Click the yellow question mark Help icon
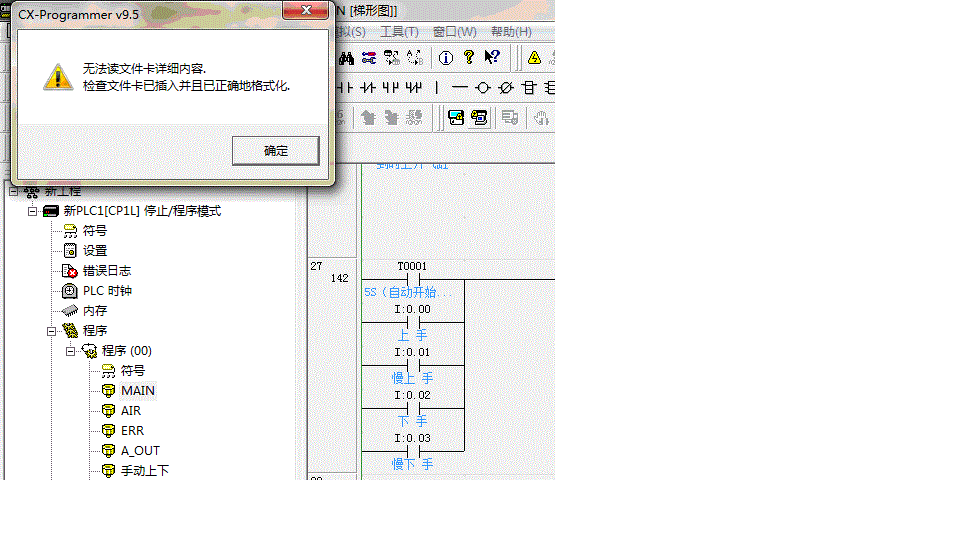The height and width of the screenshot is (540, 960). pos(469,58)
